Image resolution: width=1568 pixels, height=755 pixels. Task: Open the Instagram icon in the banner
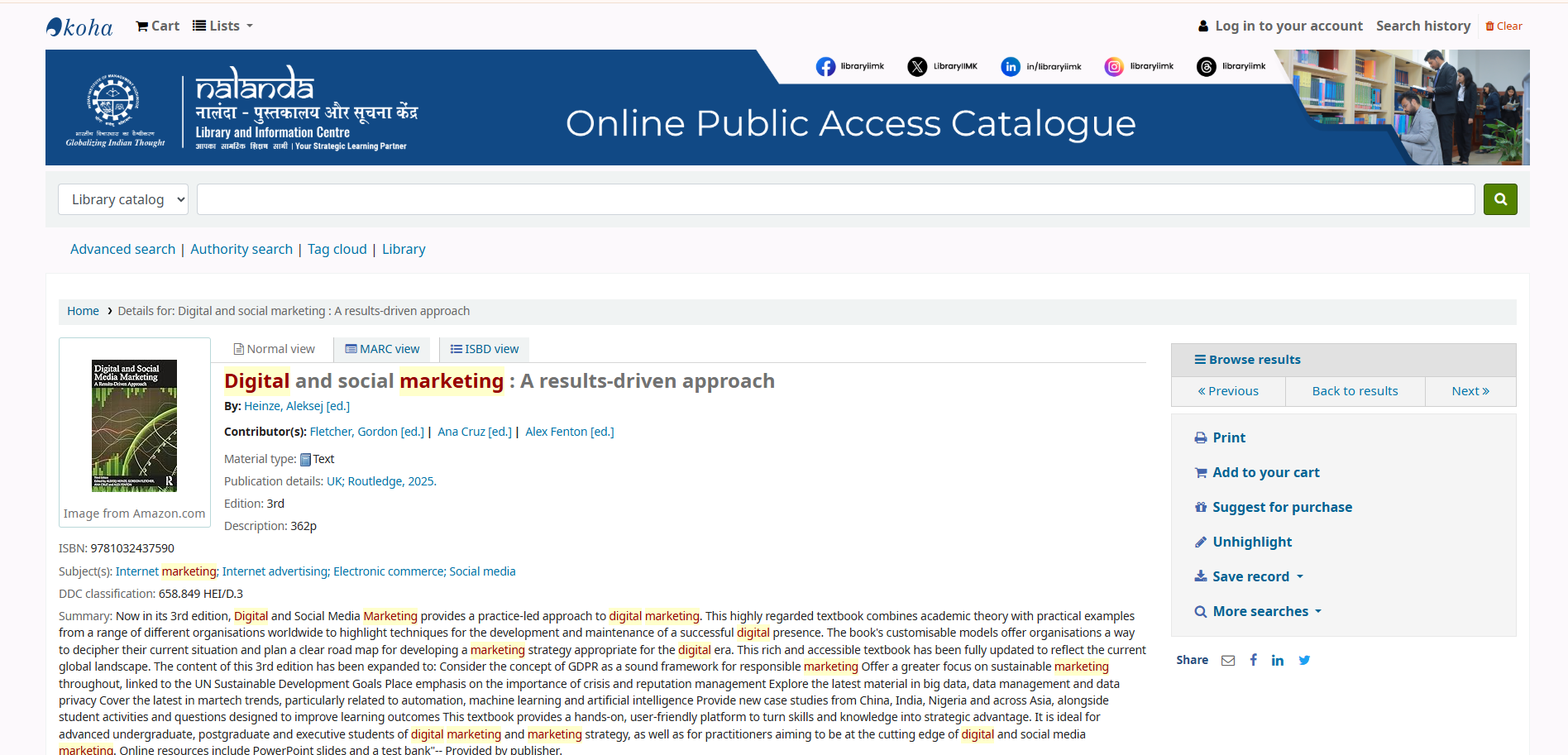point(1114,67)
